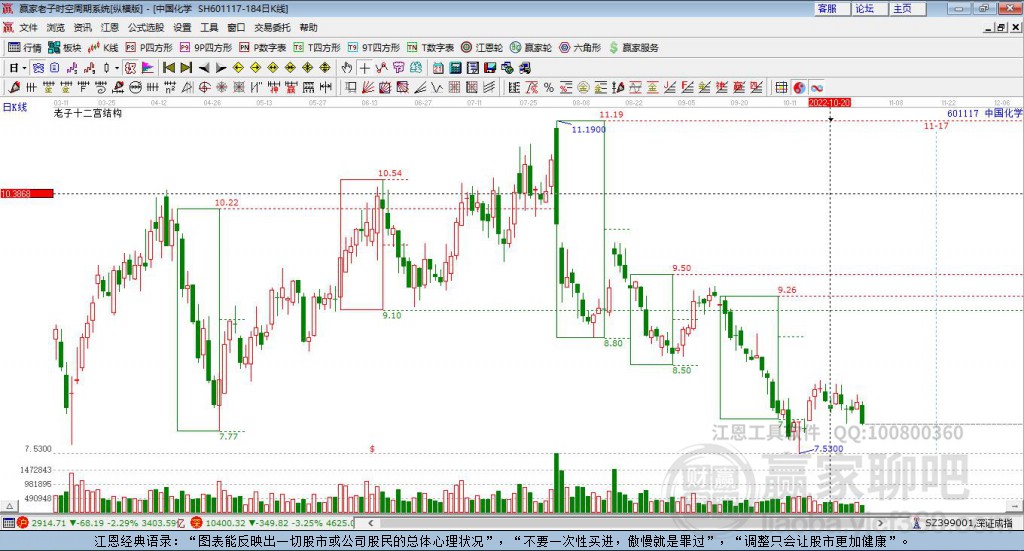Click the 论坛 forum button
Image resolution: width=1024 pixels, height=551 pixels.
tap(869, 8)
